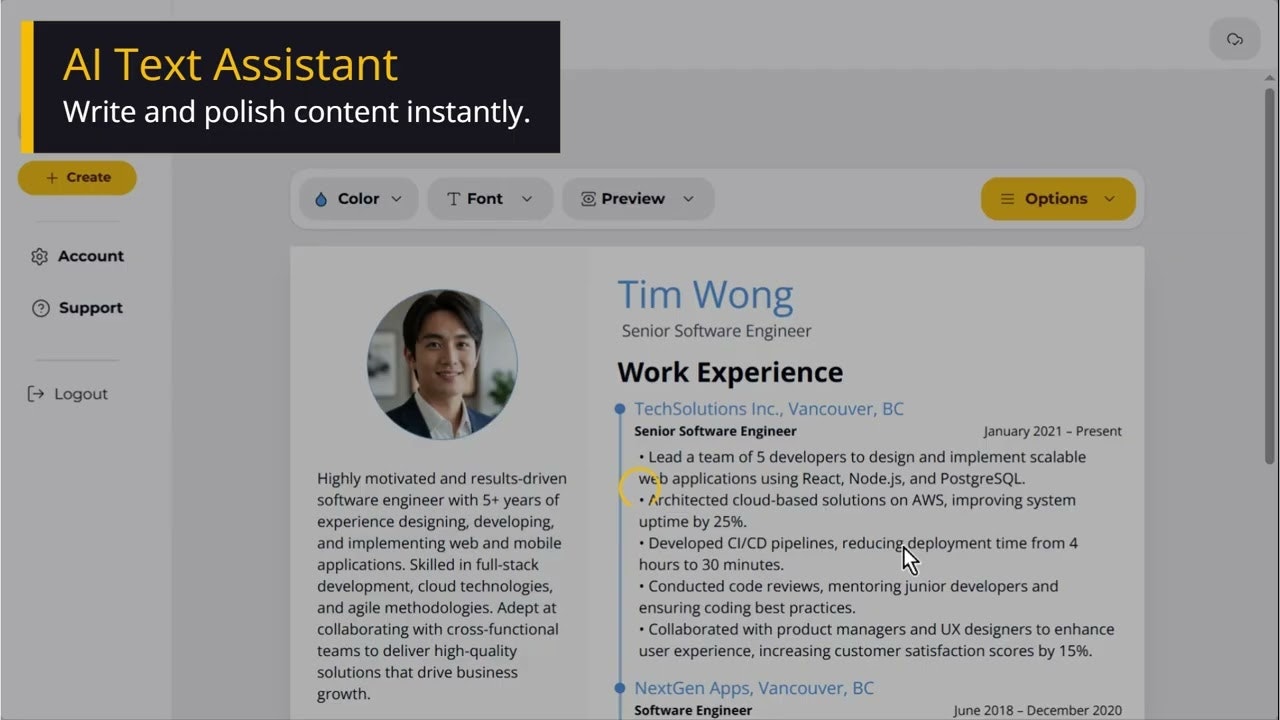1280x720 pixels.
Task: Click the Senior Software Engineer subtitle under the name
Action: pos(716,331)
